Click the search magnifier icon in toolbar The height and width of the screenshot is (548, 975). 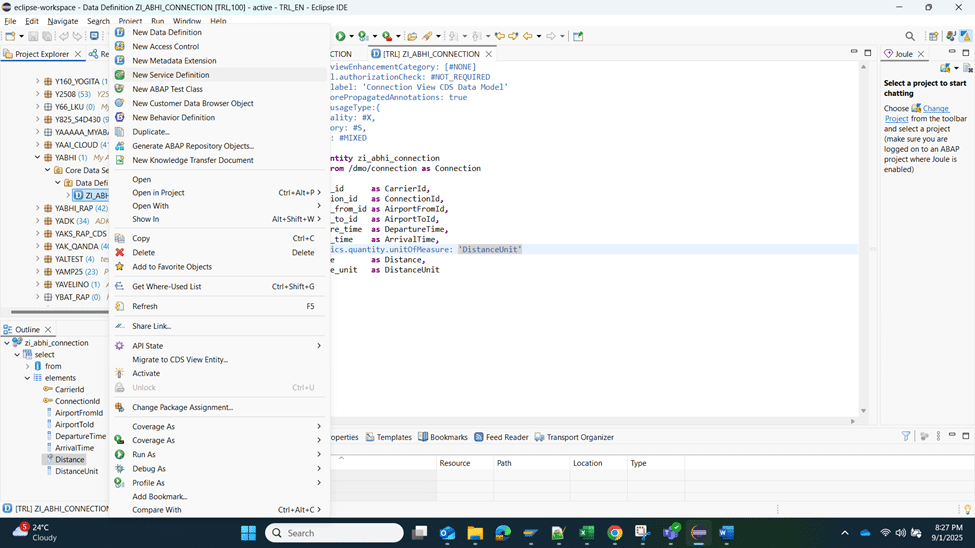(x=910, y=36)
